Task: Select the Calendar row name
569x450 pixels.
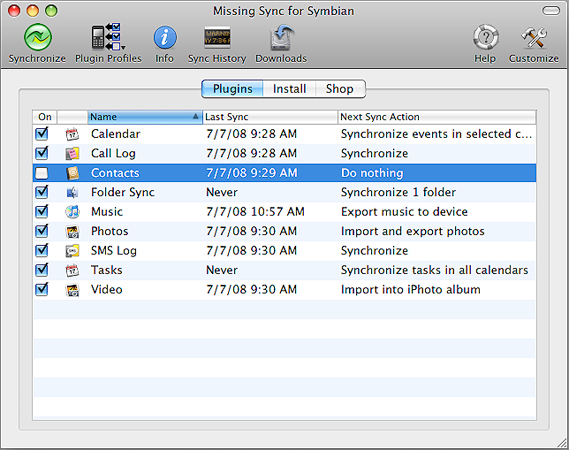Action: (115, 134)
